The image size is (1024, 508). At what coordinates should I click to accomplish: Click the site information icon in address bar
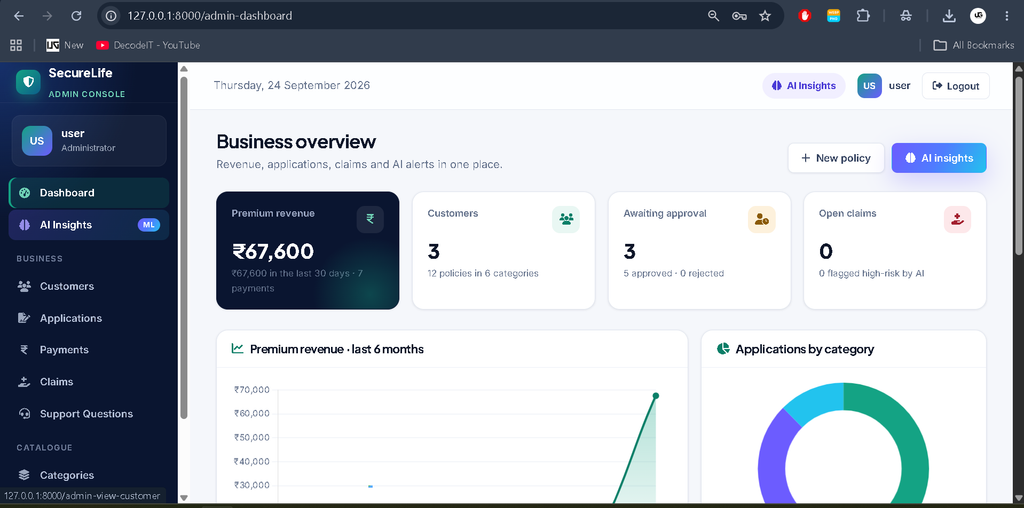111,16
